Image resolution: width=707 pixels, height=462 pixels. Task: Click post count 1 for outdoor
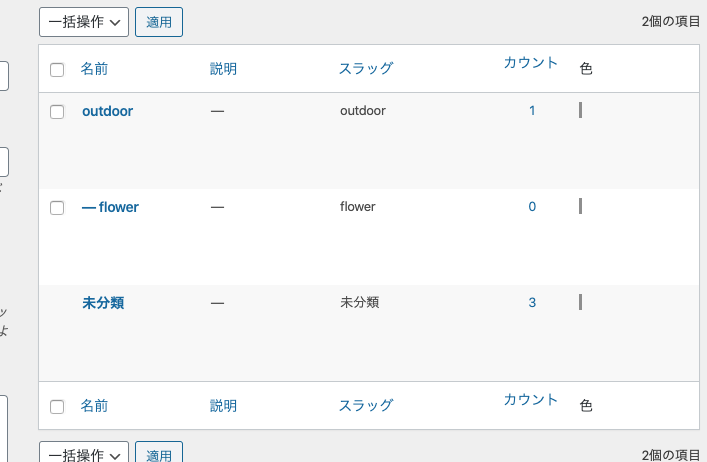532,111
